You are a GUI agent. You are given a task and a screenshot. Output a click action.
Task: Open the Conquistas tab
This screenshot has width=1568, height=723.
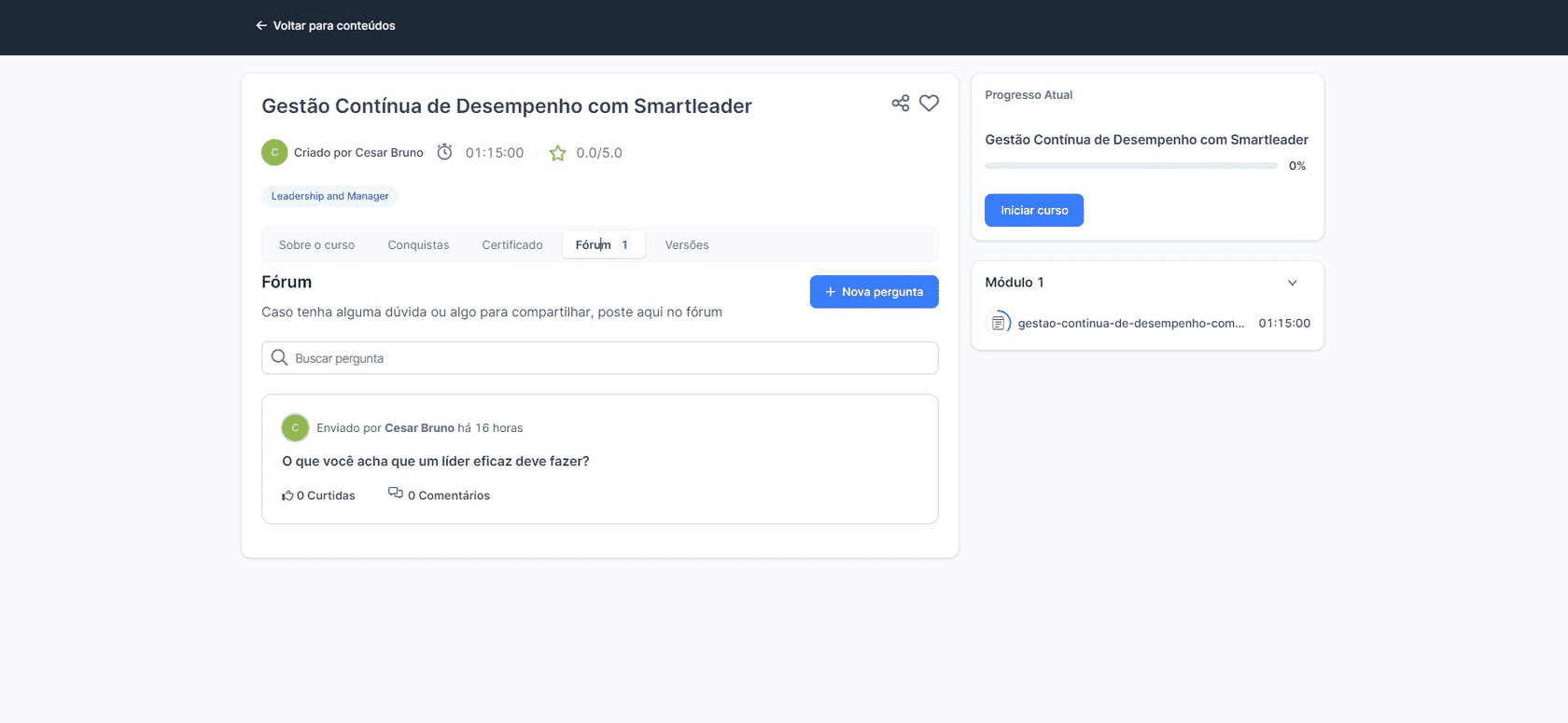[x=418, y=245]
